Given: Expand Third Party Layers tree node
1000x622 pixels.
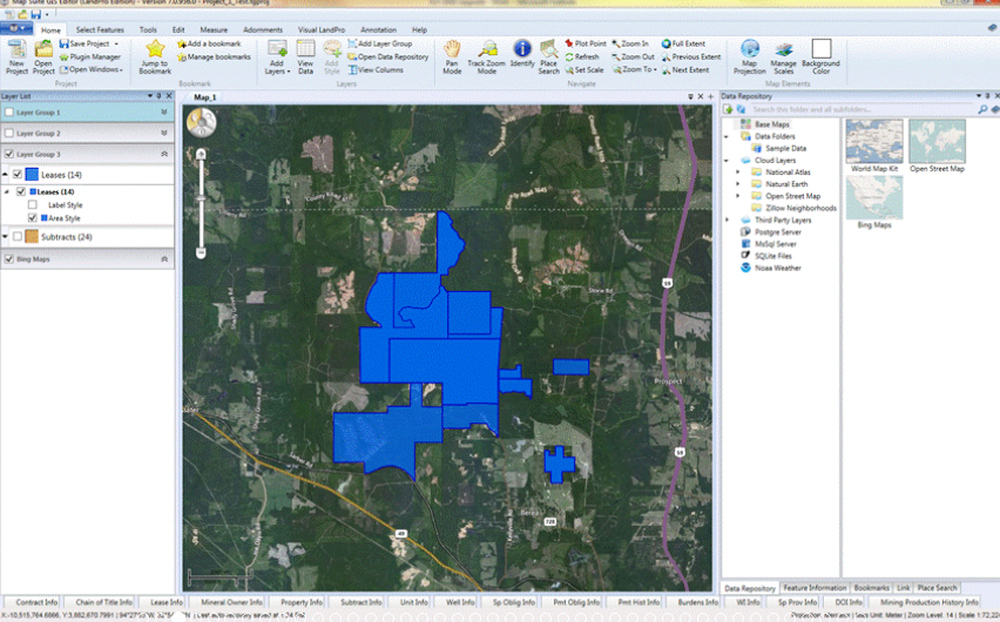Looking at the screenshot, I should click(x=726, y=220).
